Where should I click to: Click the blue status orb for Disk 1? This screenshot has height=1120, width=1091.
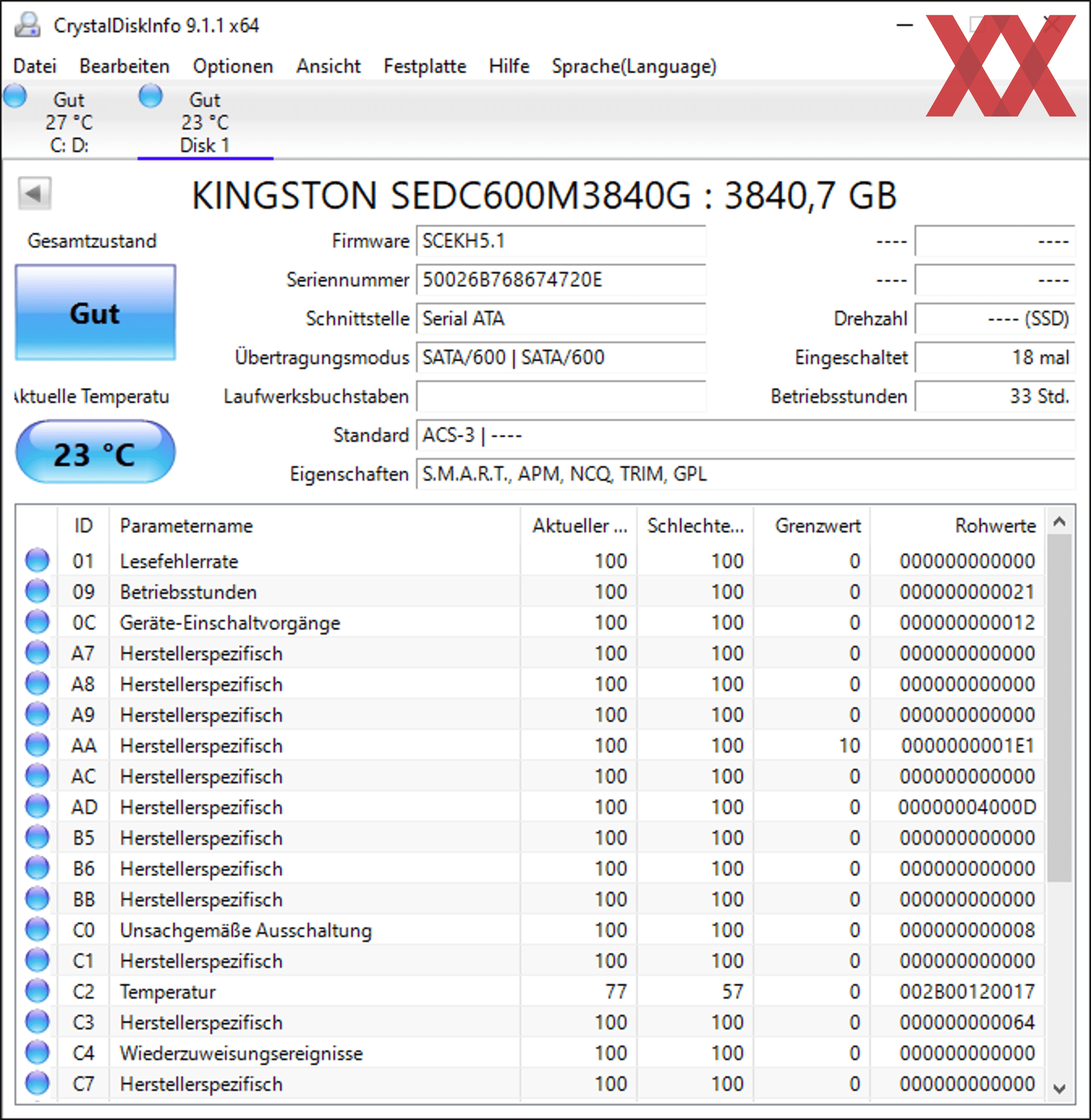151,95
